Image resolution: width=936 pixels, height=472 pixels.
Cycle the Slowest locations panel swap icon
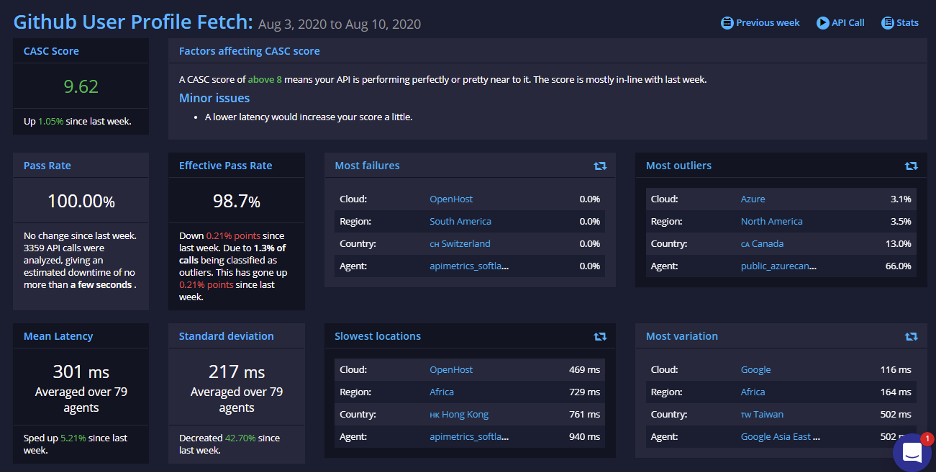[600, 337]
